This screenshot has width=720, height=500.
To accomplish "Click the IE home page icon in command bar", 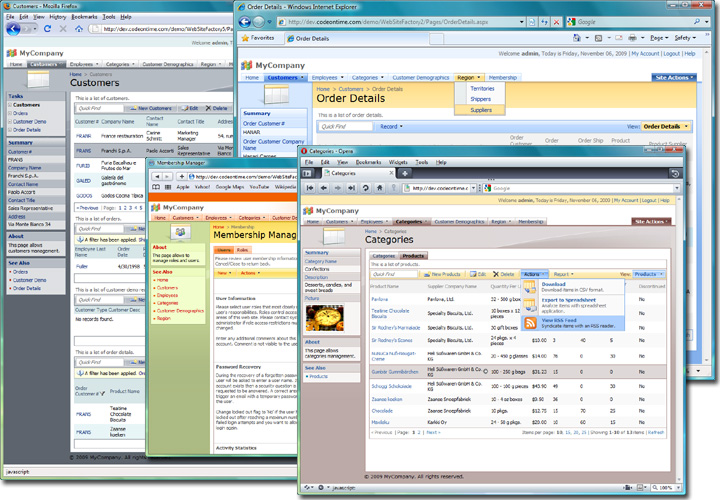I will [x=577, y=38].
